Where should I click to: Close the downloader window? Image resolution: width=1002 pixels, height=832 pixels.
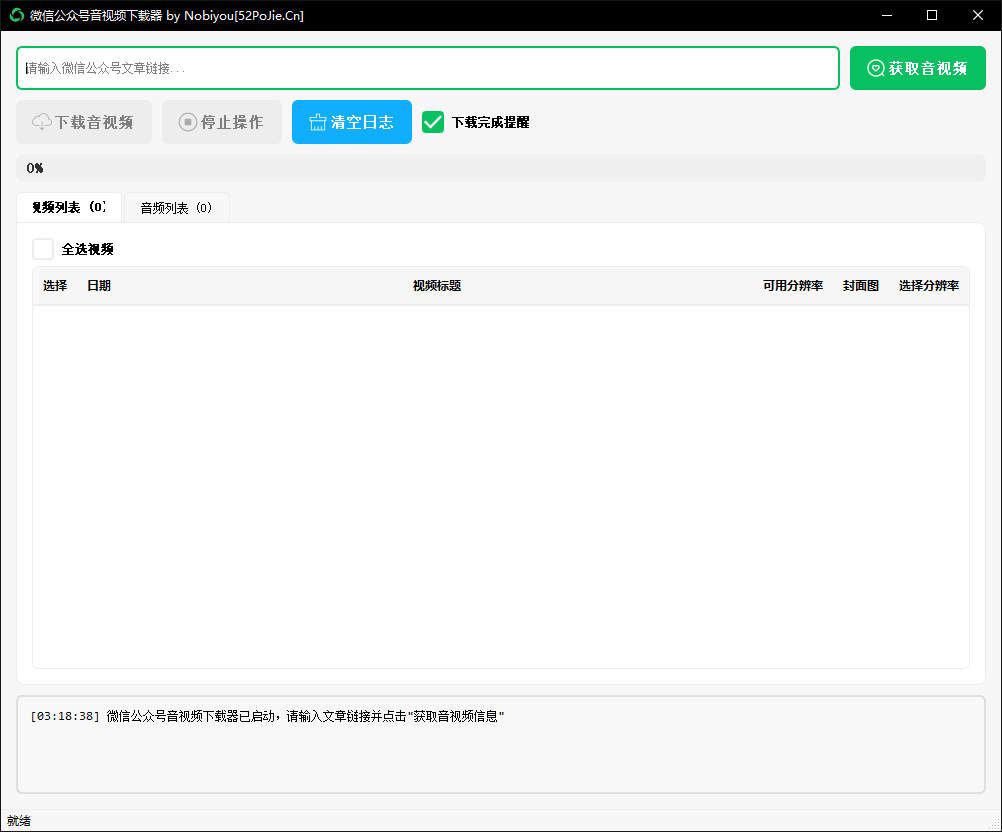[978, 15]
